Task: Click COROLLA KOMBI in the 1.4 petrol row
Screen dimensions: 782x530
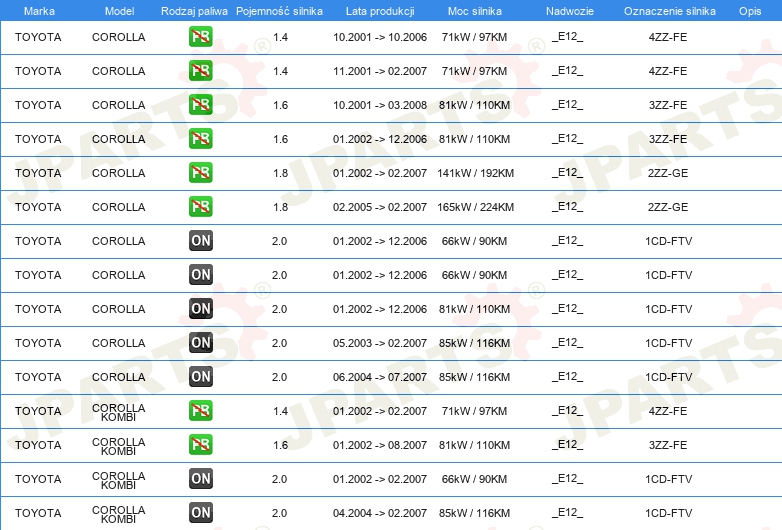Action: coord(119,412)
